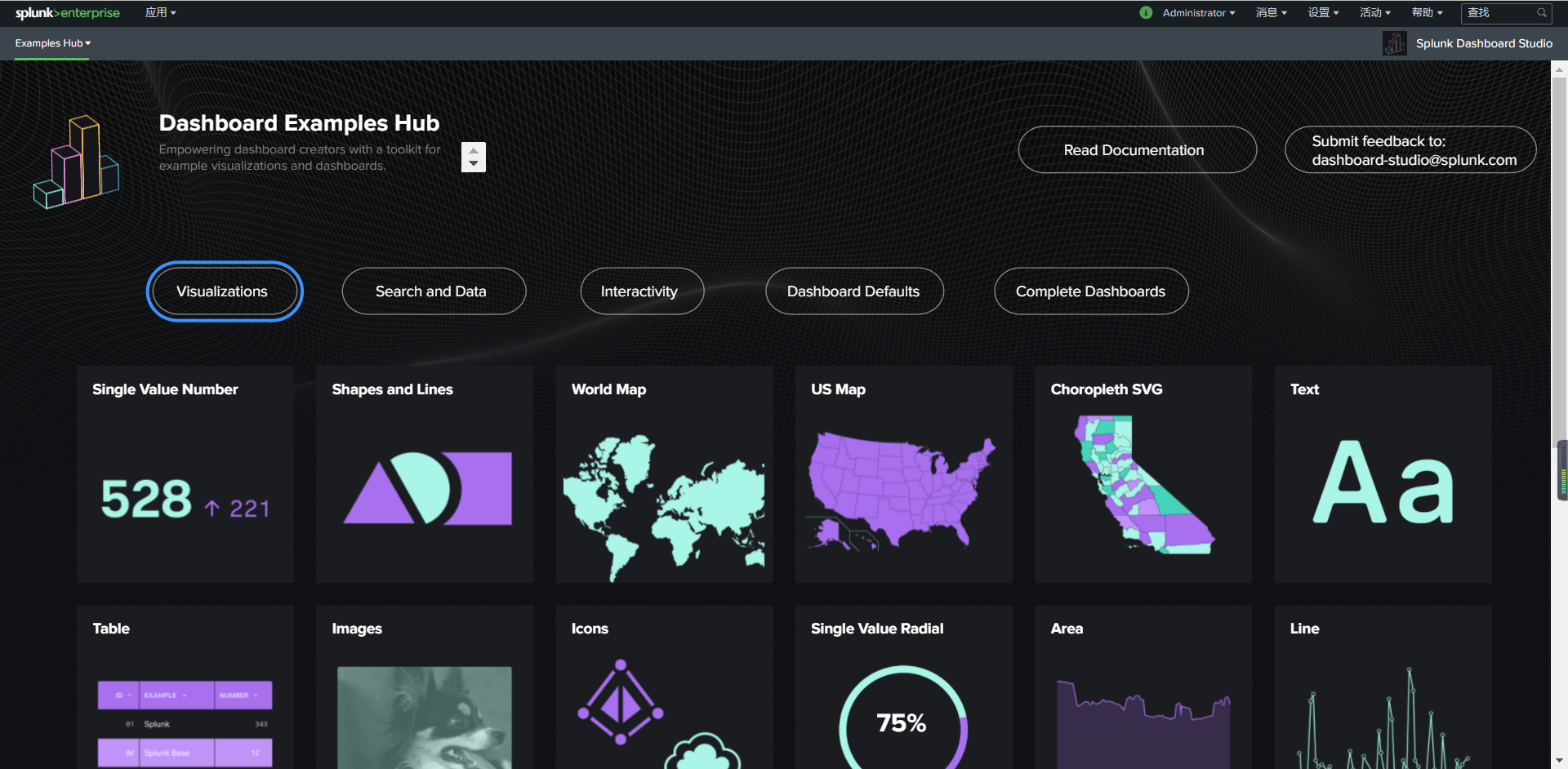The image size is (1568, 769).
Task: Open the Administrator user dropdown
Action: pyautogui.click(x=1198, y=13)
